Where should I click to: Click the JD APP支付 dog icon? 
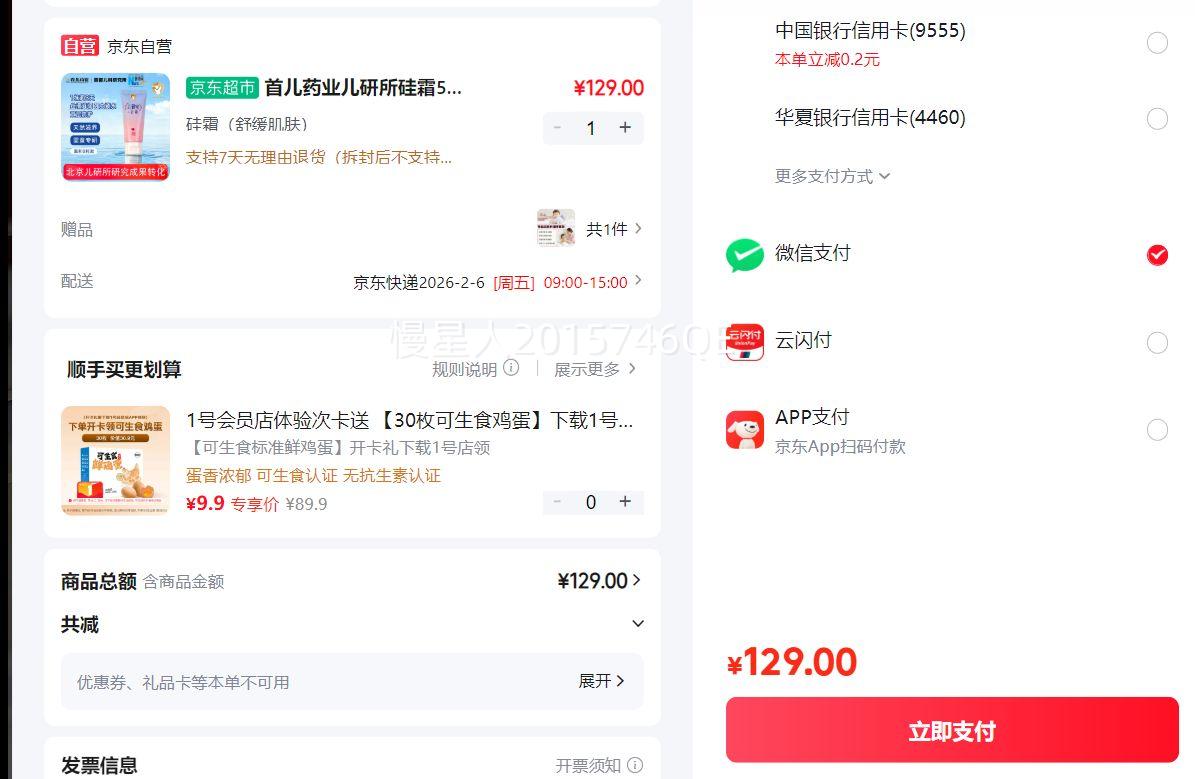click(x=744, y=430)
